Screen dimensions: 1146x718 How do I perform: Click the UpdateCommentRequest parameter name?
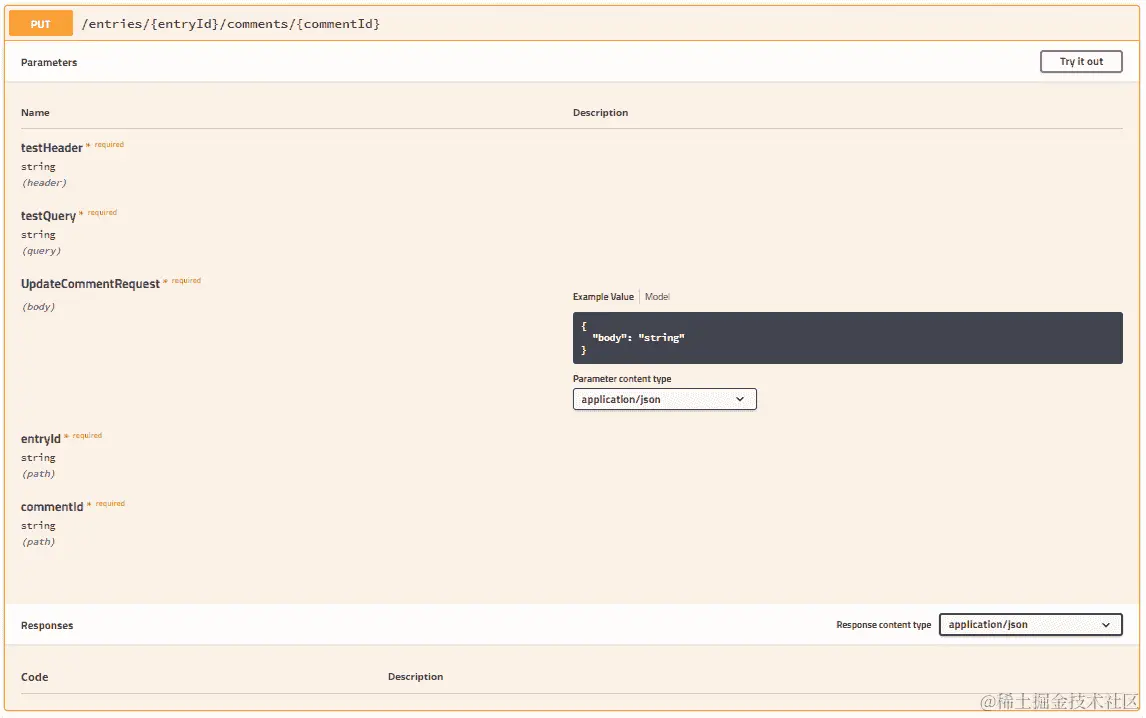pos(90,284)
